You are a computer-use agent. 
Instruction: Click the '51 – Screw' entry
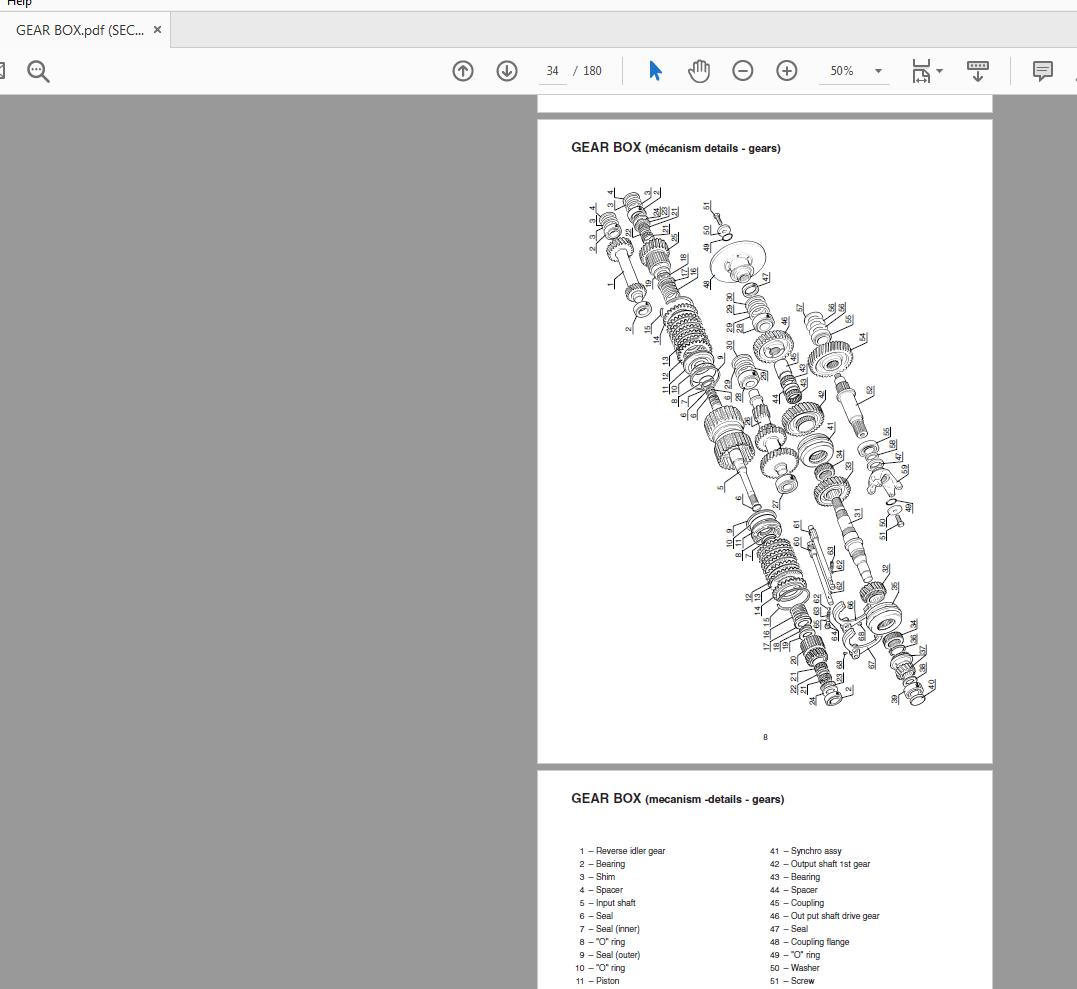[792, 981]
